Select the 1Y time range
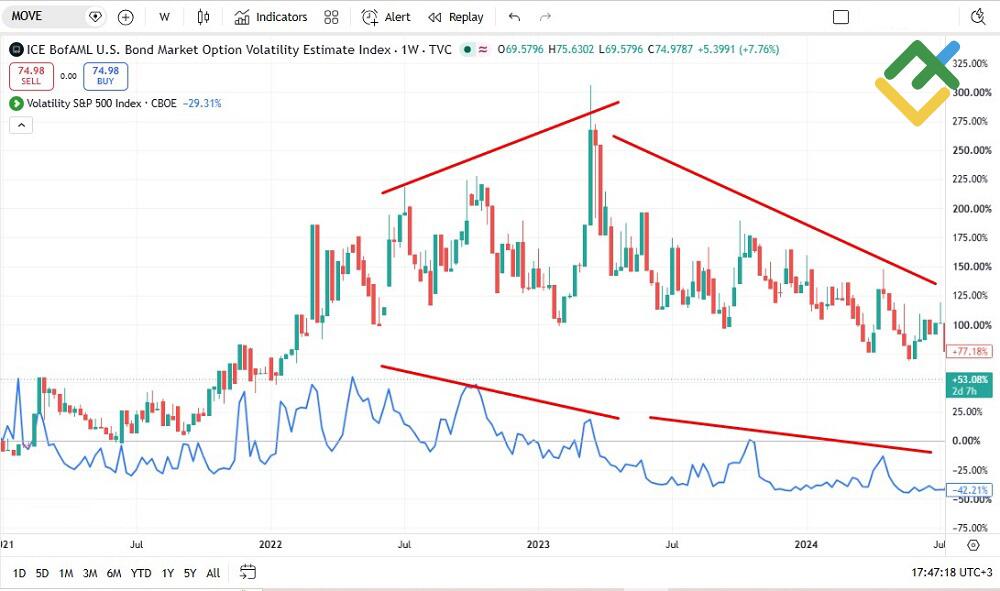 [x=168, y=573]
